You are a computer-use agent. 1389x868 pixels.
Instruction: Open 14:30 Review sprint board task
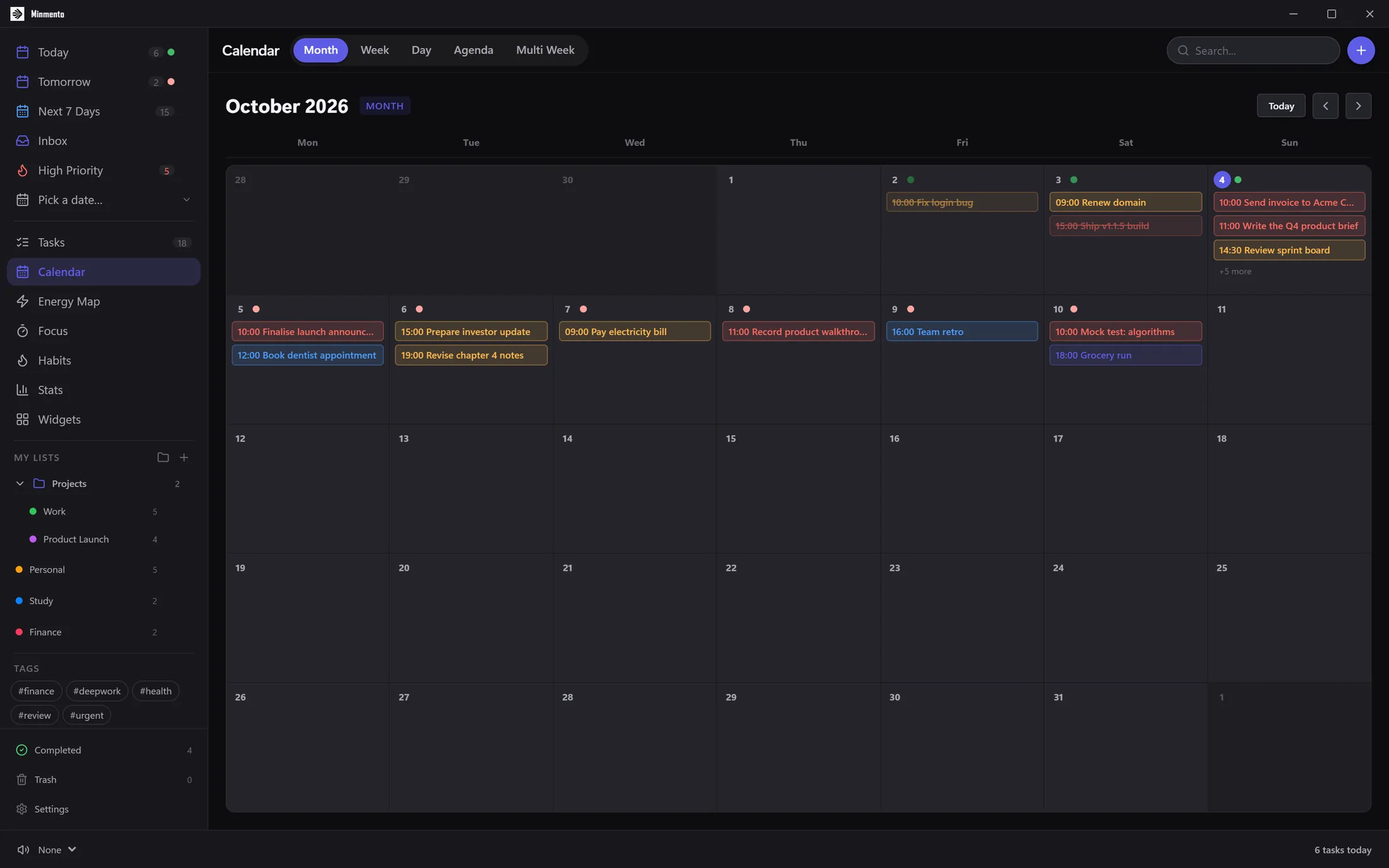click(1289, 250)
